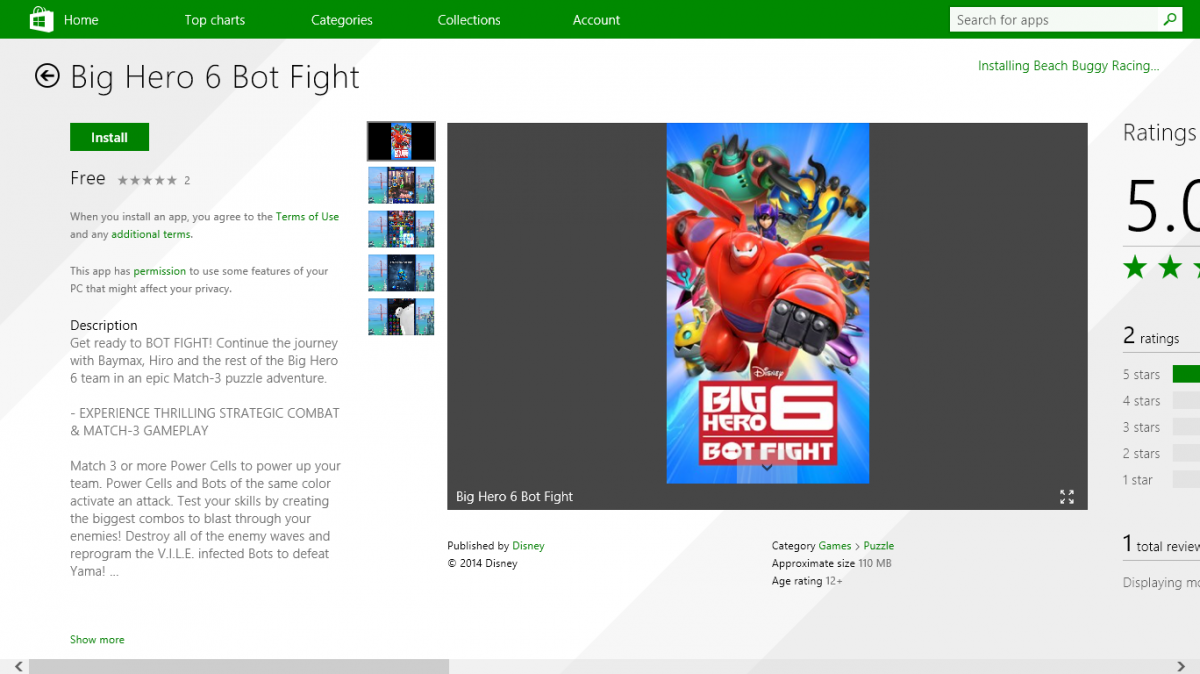The height and width of the screenshot is (674, 1200).
Task: Open the Games category link
Action: 835,546
